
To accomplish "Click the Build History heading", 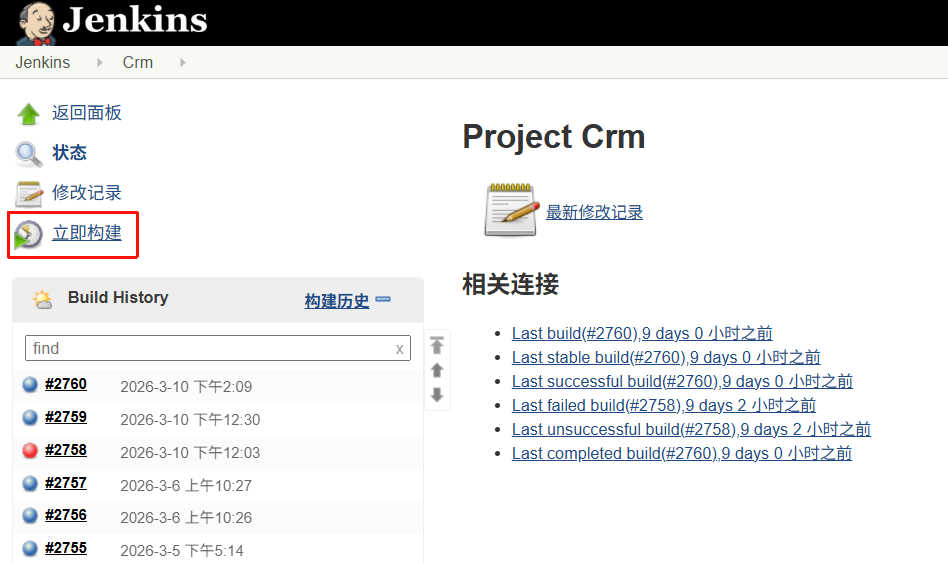I will tap(118, 298).
